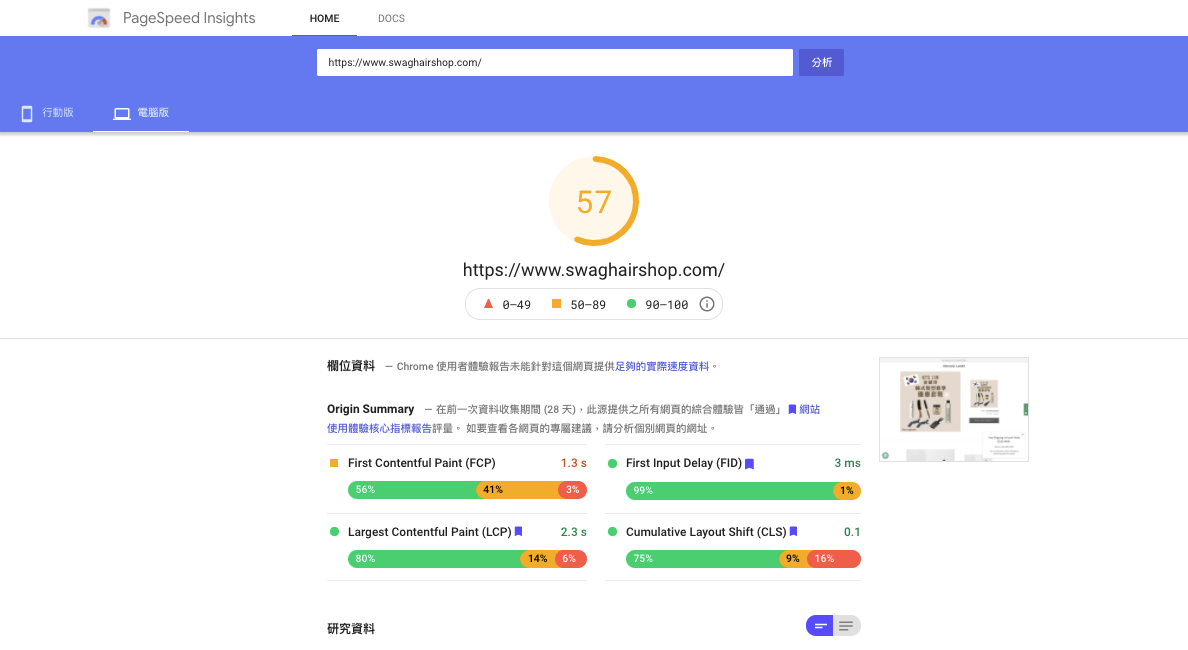Viewport: 1188px width, 650px height.
Task: Open the HOME tab
Action: click(324, 18)
